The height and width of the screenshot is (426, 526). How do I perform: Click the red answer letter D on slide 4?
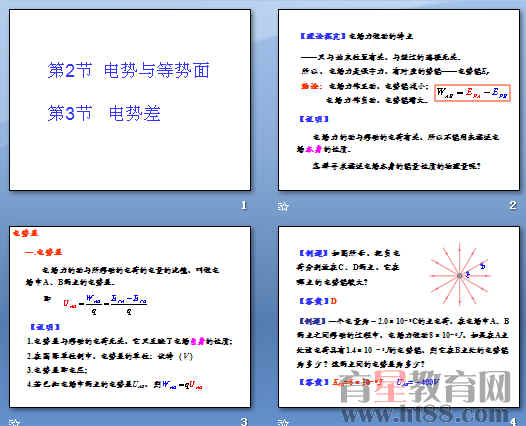333,301
